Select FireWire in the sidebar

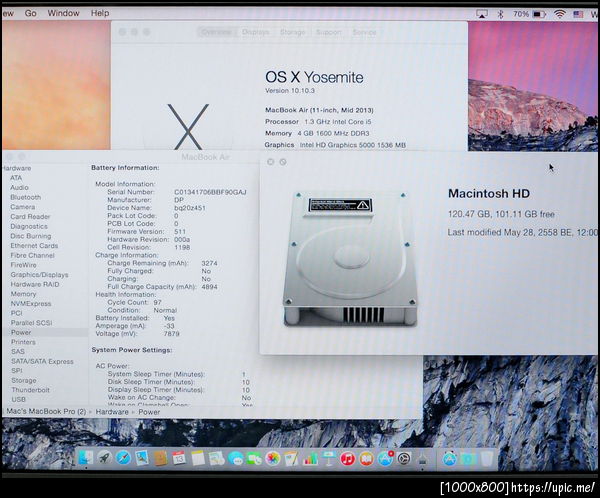click(x=23, y=265)
